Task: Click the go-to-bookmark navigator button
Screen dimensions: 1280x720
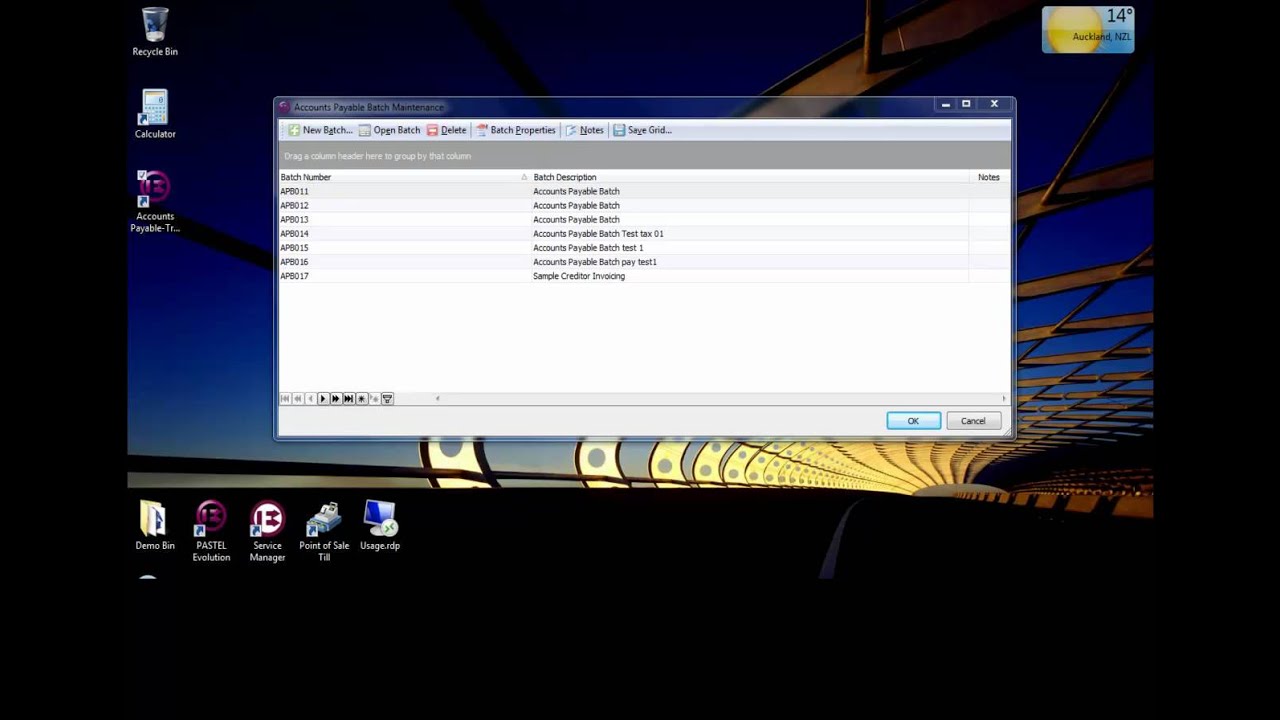Action: [x=375, y=399]
